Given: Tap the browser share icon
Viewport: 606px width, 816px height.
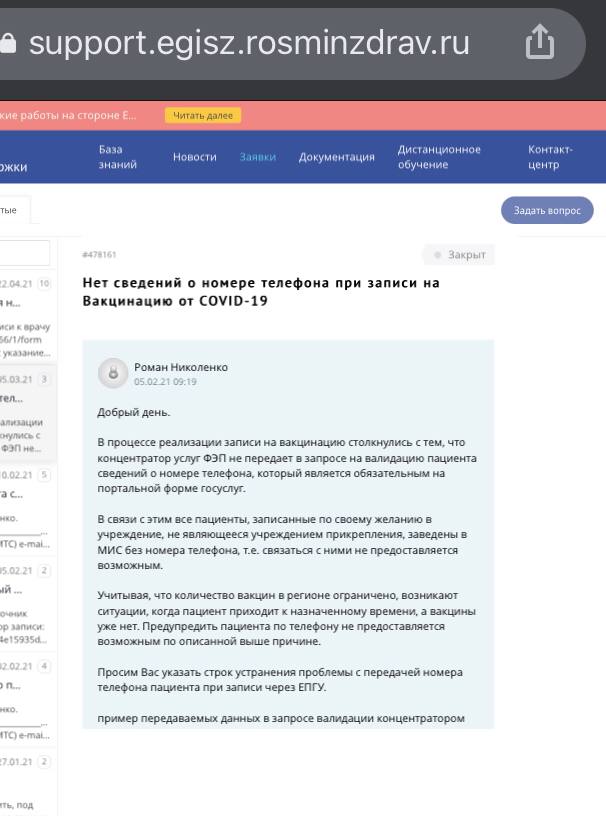Looking at the screenshot, I should point(540,42).
